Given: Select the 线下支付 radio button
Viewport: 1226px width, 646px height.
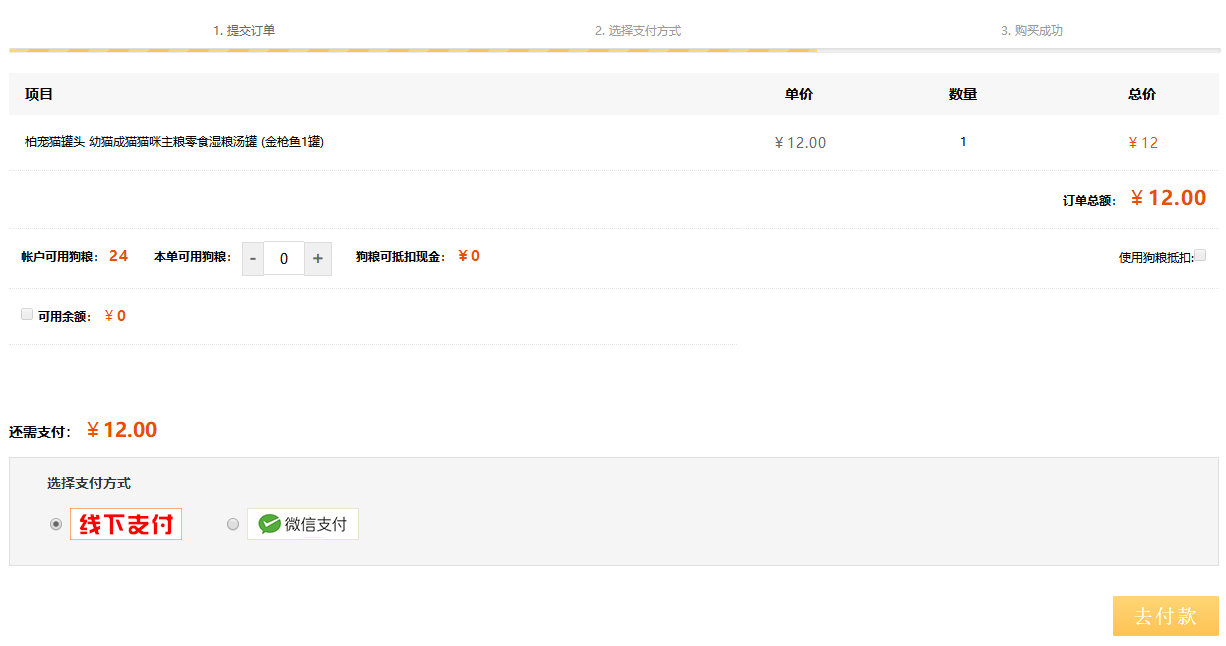Looking at the screenshot, I should click(x=56, y=524).
